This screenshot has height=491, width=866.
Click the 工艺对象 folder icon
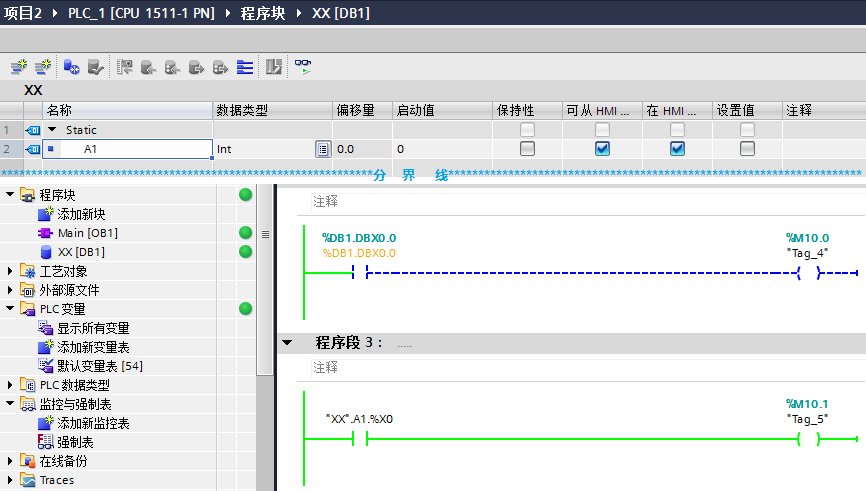click(x=28, y=271)
